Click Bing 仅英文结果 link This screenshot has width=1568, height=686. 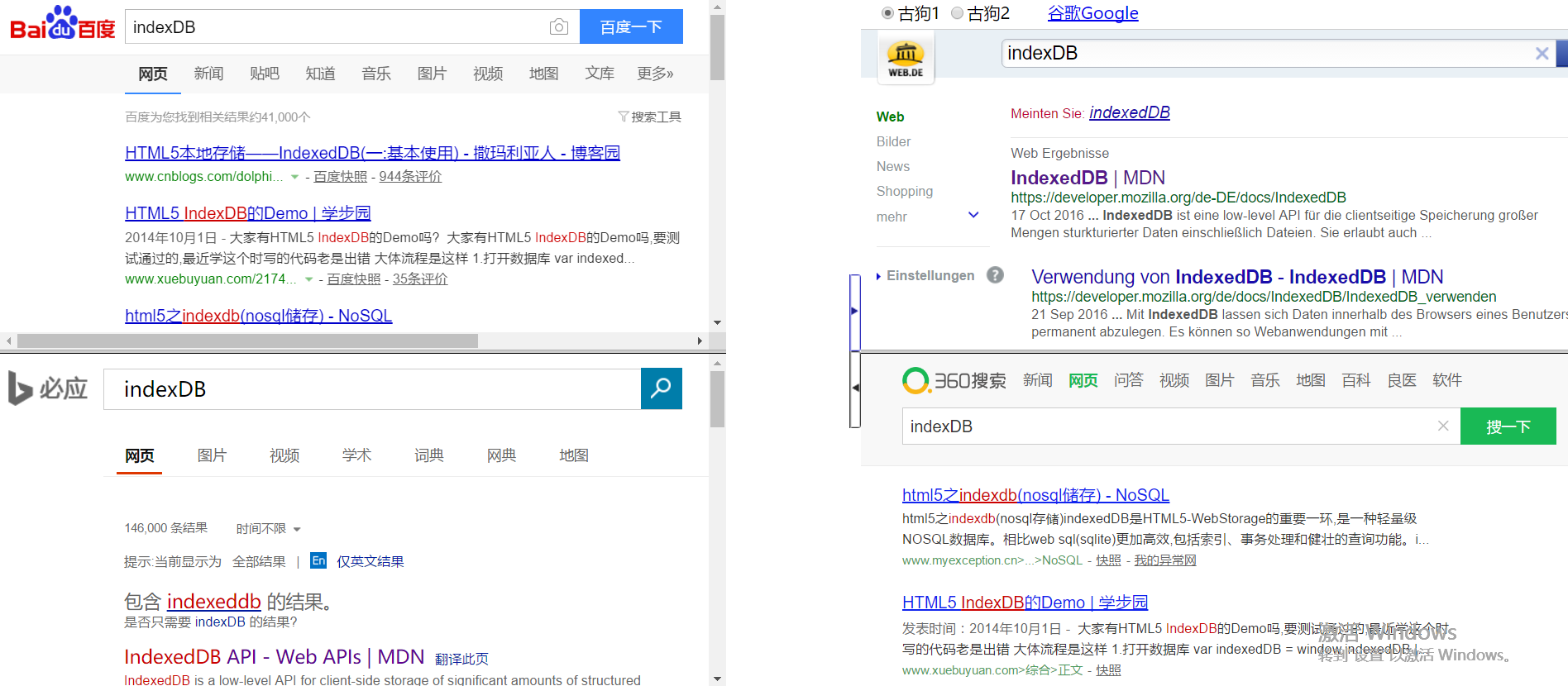pyautogui.click(x=370, y=561)
